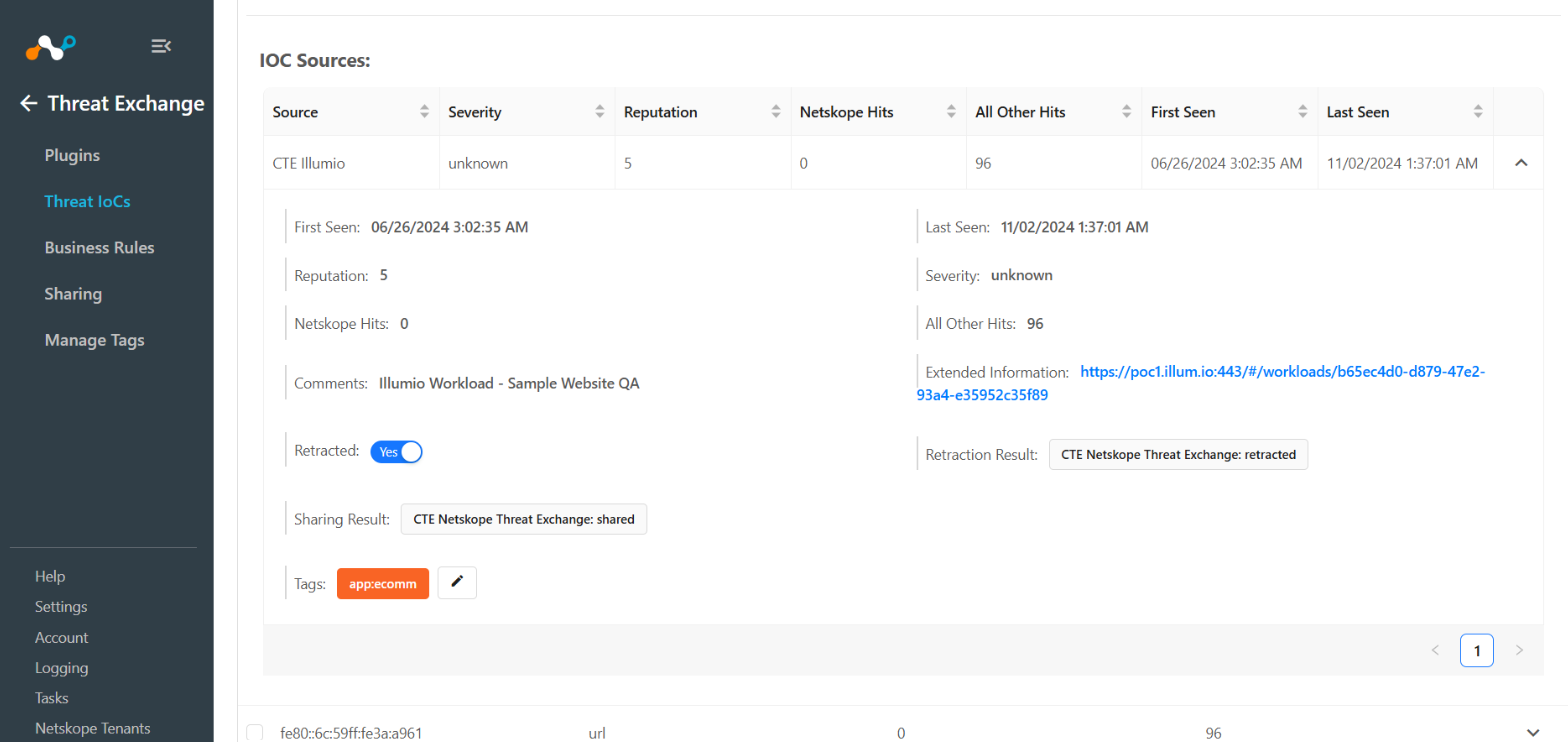Click the Retraction Result retracted badge
Screen dimensions: 1568x742
1178,454
